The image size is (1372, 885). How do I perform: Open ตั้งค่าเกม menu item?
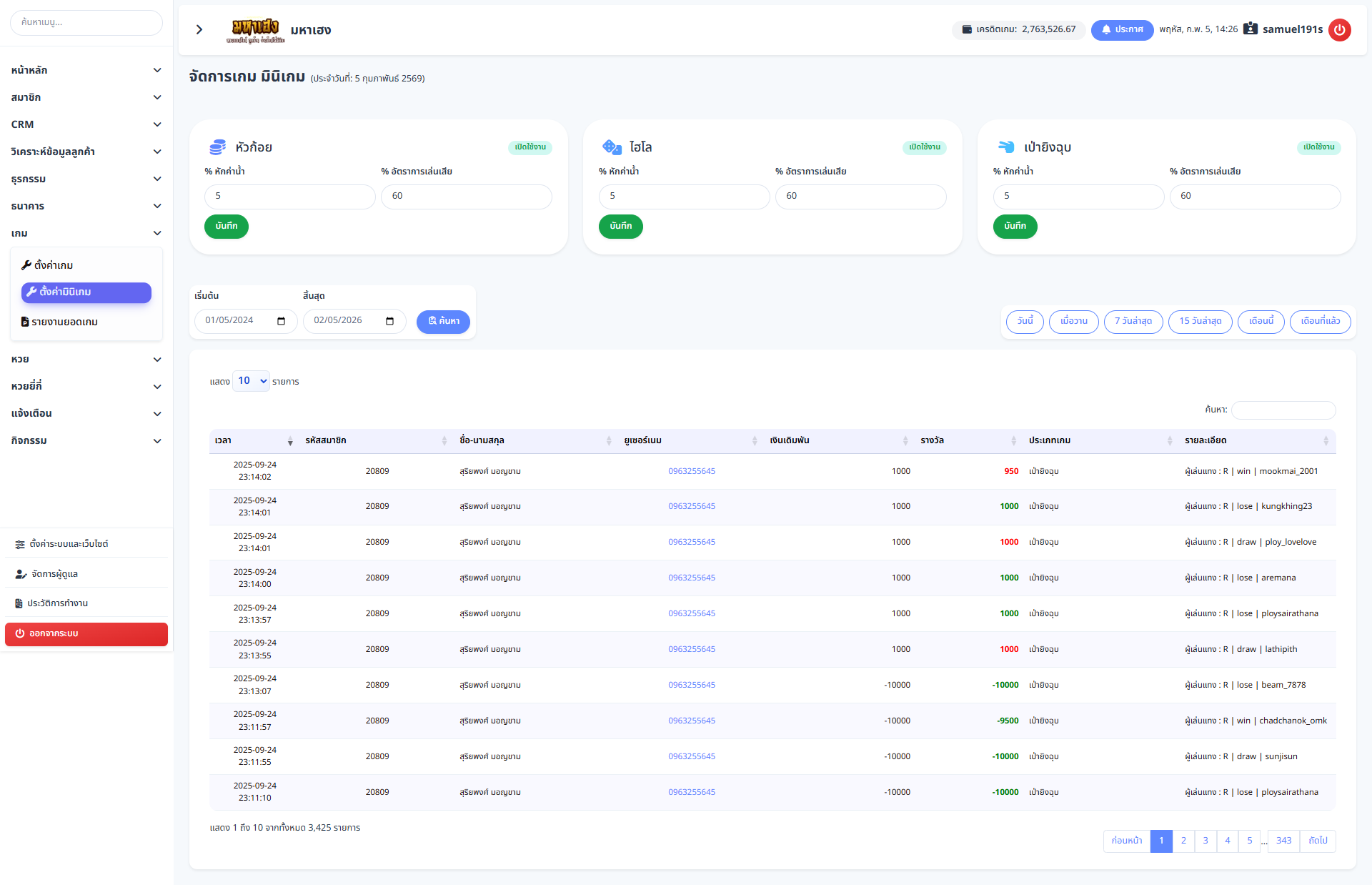point(54,265)
